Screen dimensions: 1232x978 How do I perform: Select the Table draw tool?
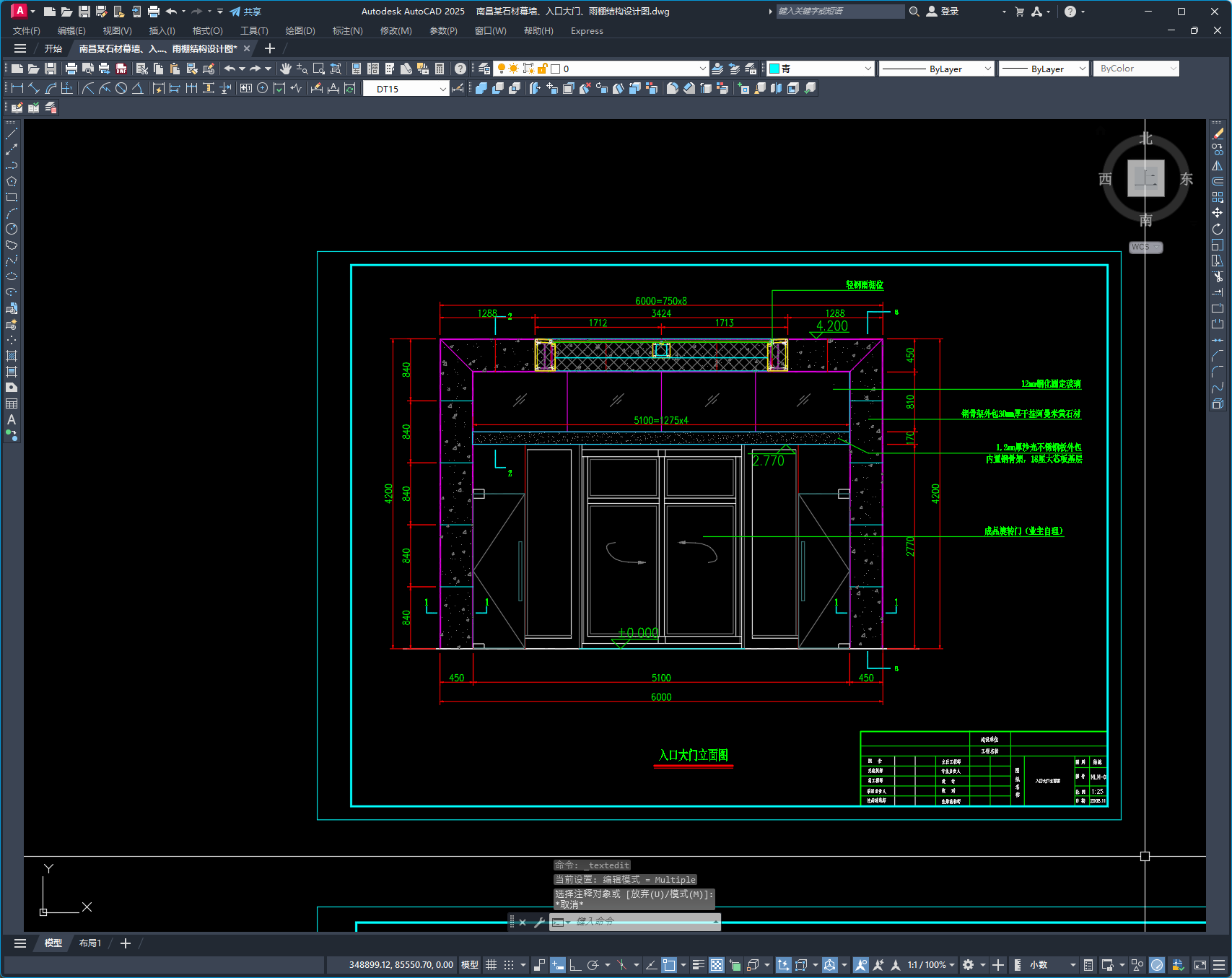pyautogui.click(x=12, y=403)
